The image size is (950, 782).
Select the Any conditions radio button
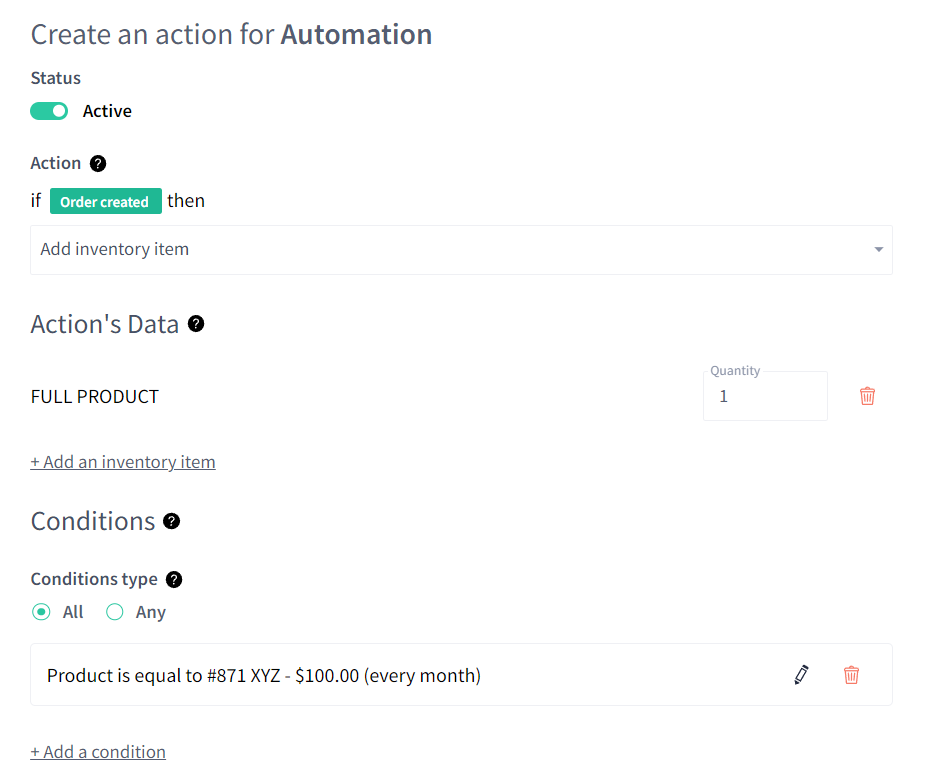point(115,612)
